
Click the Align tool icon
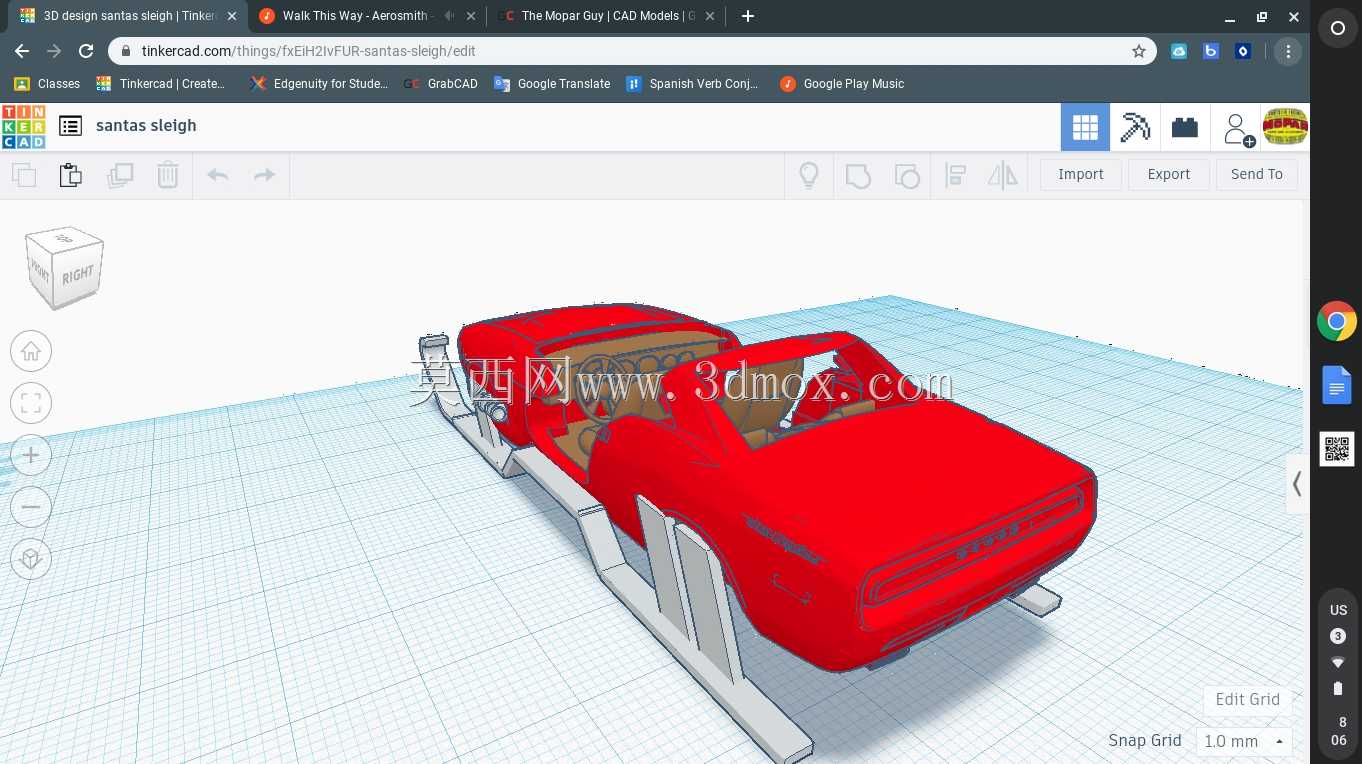[955, 176]
